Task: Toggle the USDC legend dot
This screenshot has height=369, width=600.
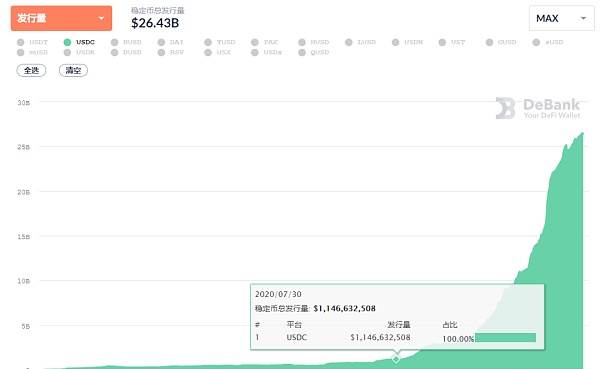Action: (x=67, y=42)
